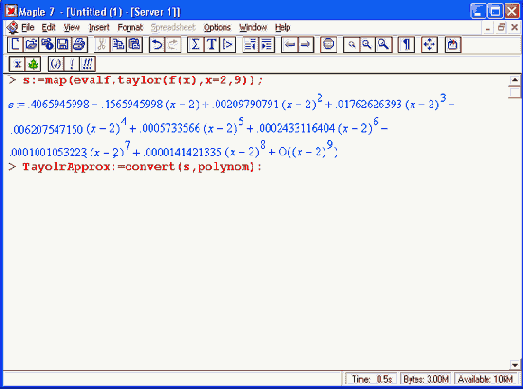
Task: Toggle the Maple leaf input mode icon
Action: click(33, 64)
